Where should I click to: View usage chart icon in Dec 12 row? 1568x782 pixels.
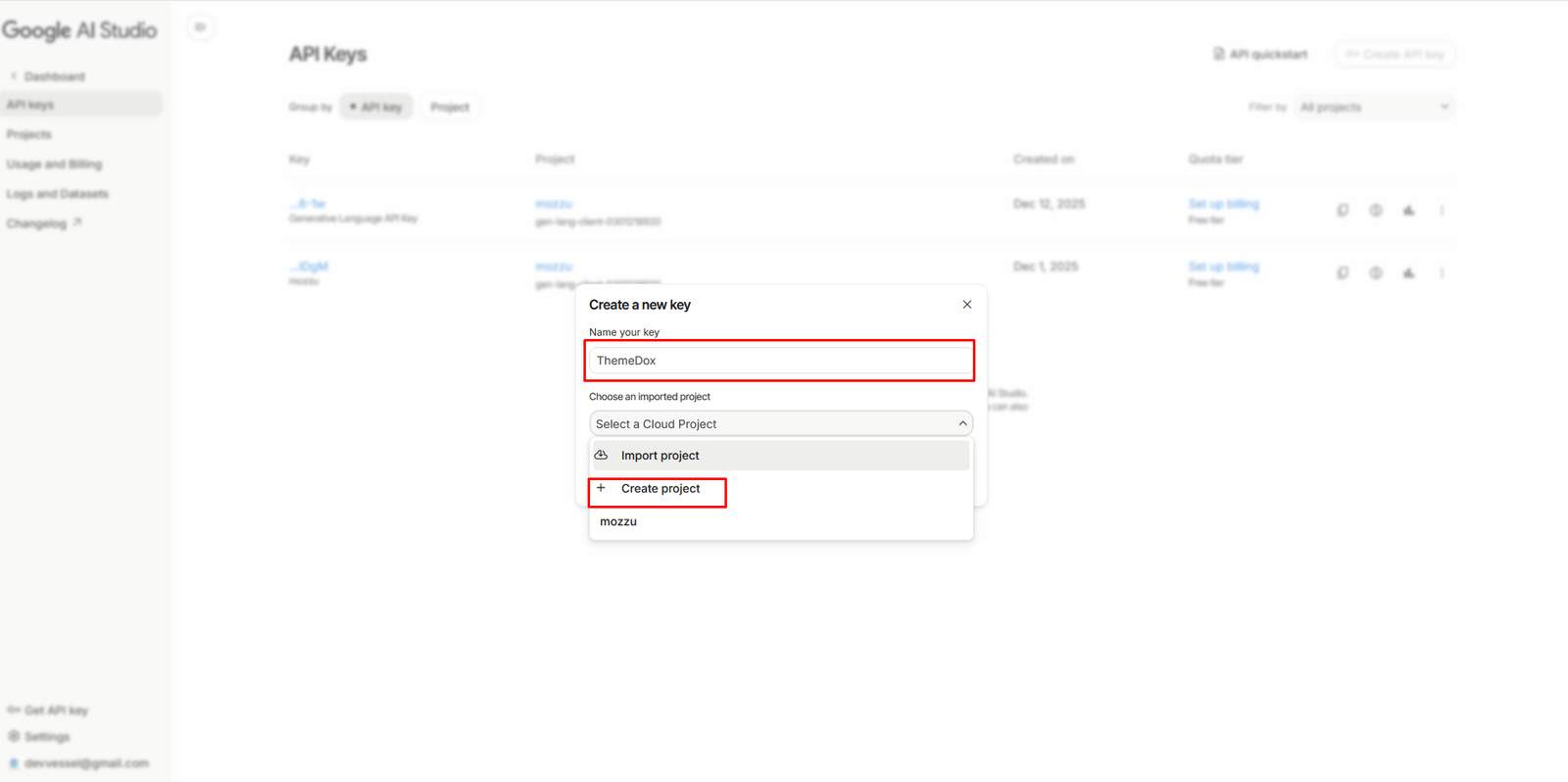coord(1408,210)
